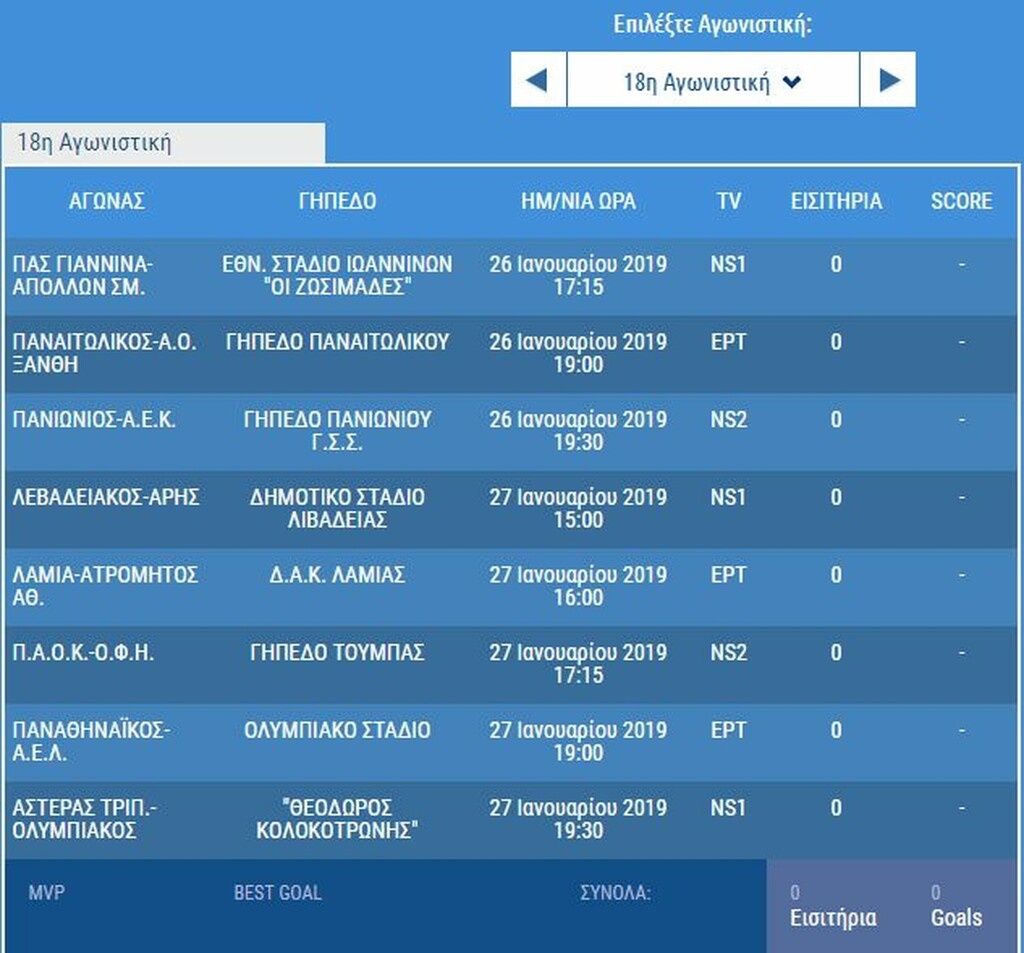Click ΕΡΤ channel in ΠΑΝΑΘΗΝΑΪΚΟΣ row
This screenshot has height=953, width=1024.
coord(728,730)
